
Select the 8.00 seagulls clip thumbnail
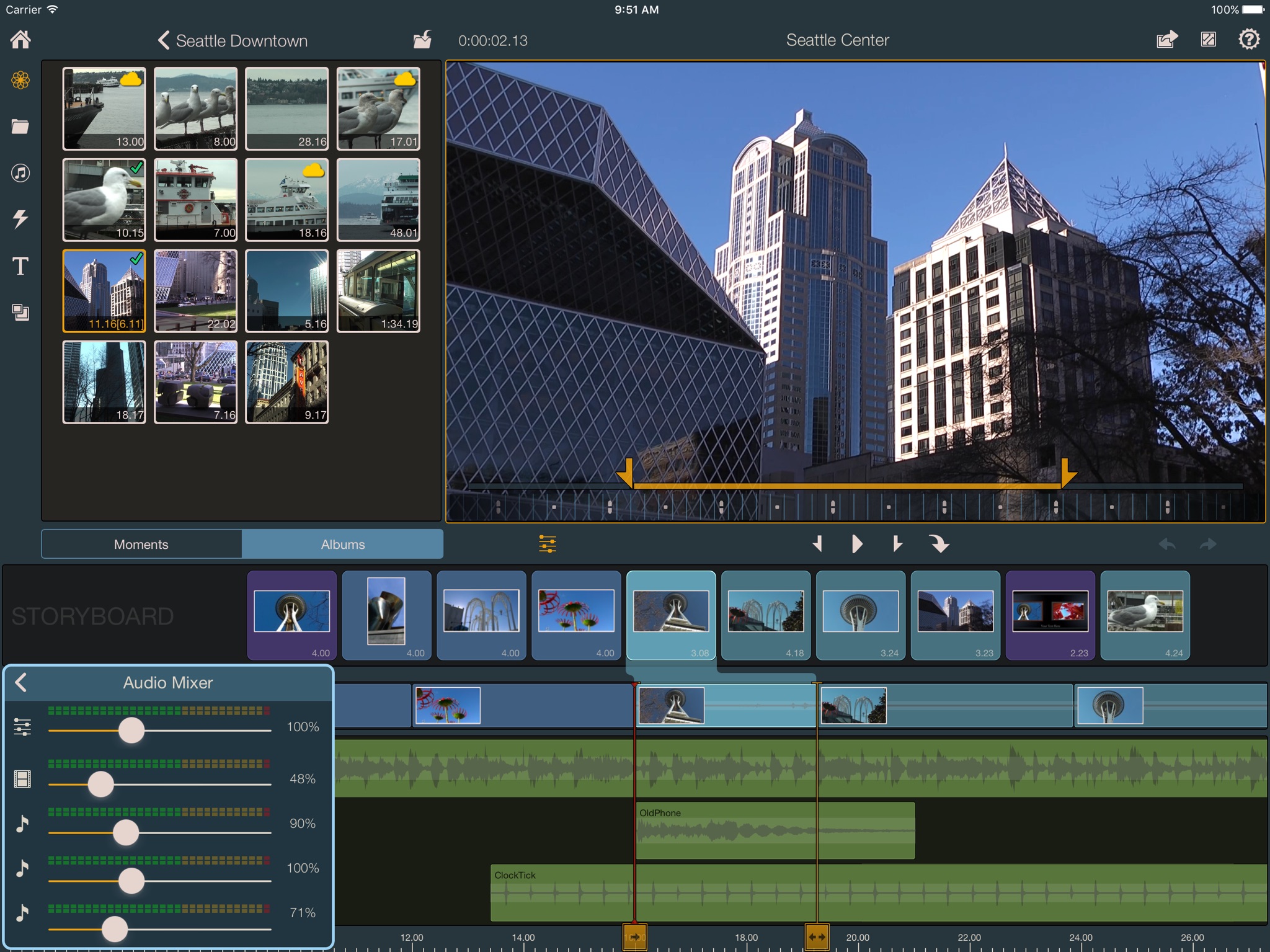click(x=195, y=109)
